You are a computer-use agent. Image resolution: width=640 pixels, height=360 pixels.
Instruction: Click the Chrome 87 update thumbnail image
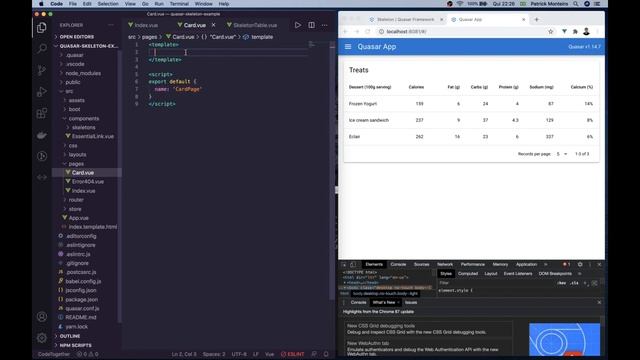pos(564,340)
